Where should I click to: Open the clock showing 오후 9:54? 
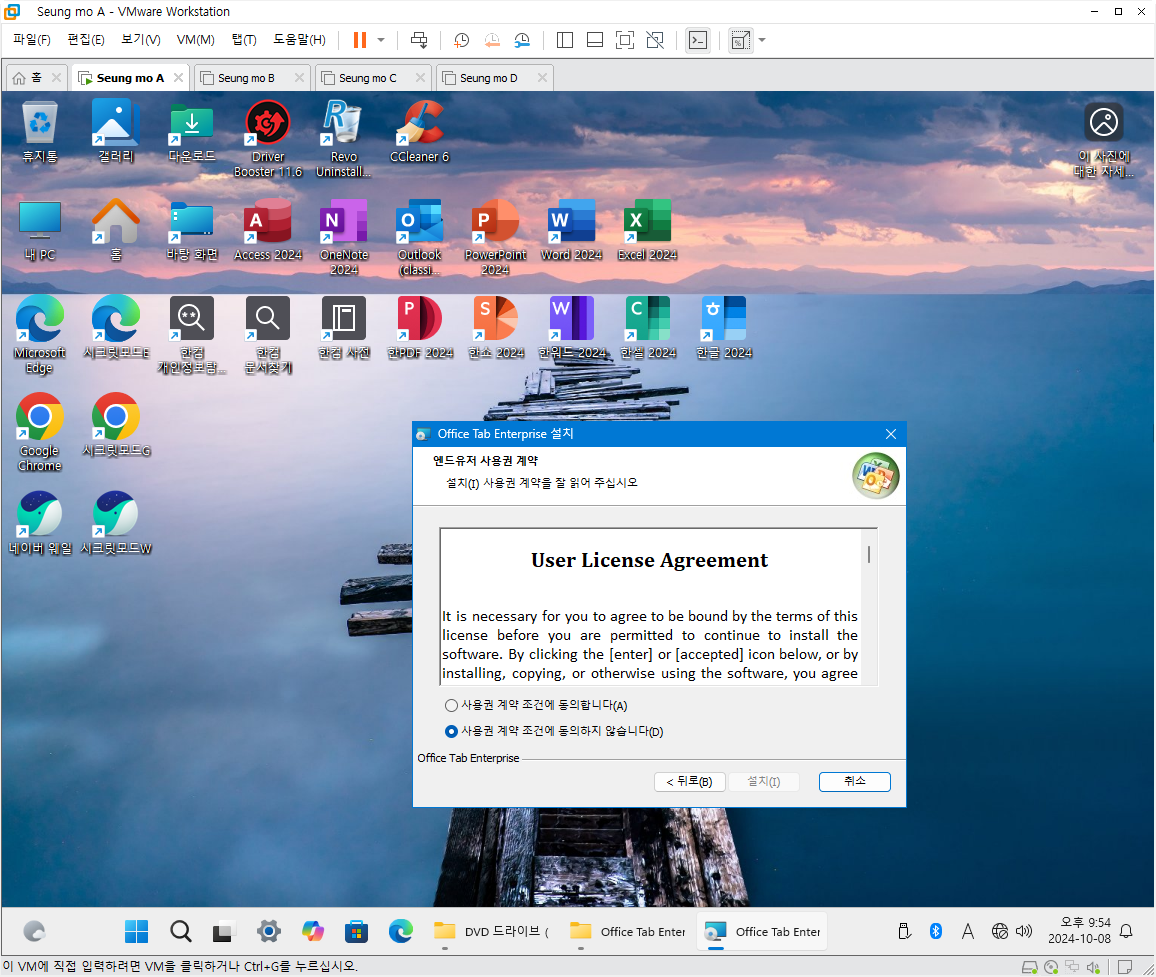tap(1079, 931)
